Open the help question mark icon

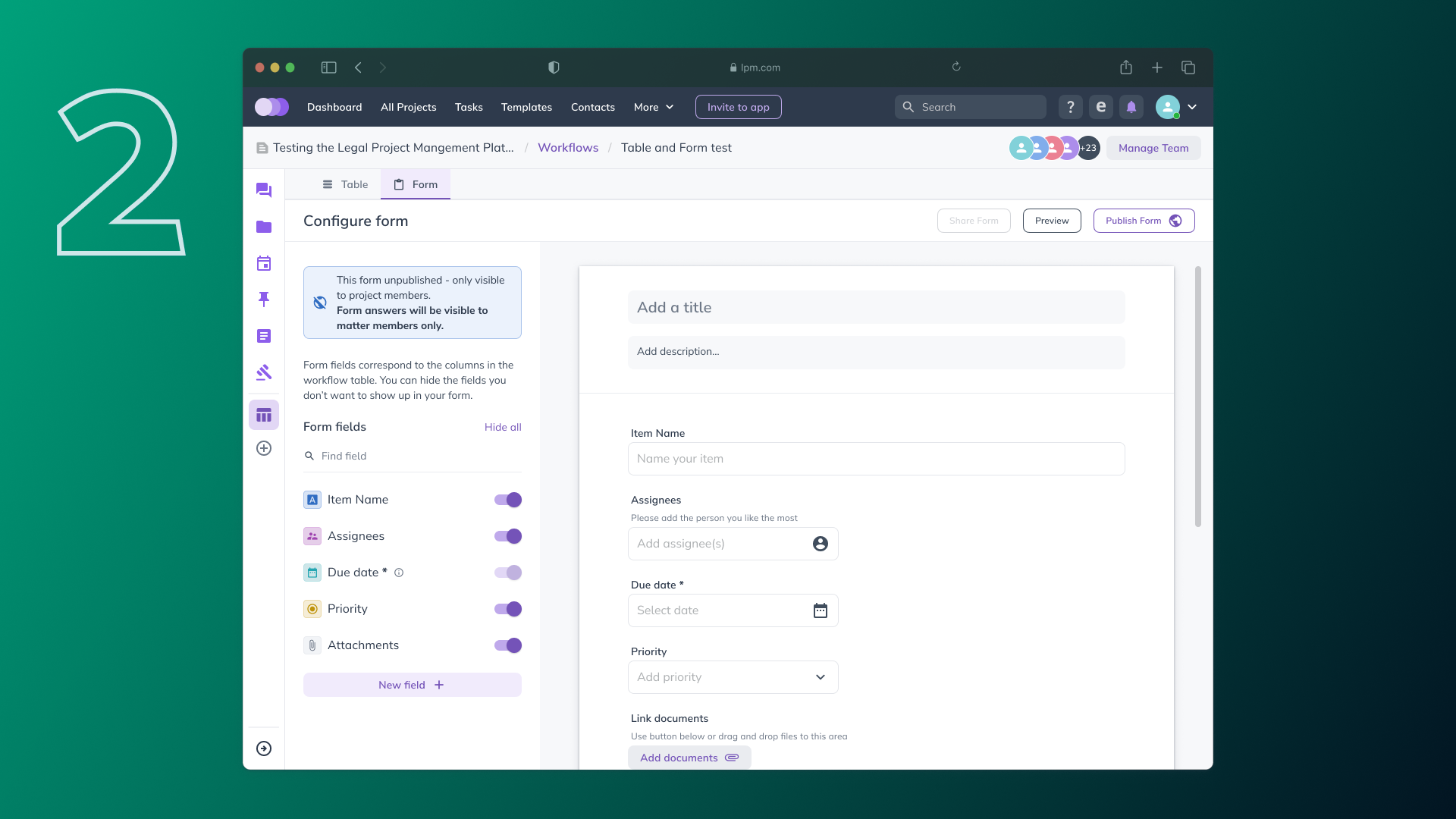(1071, 107)
